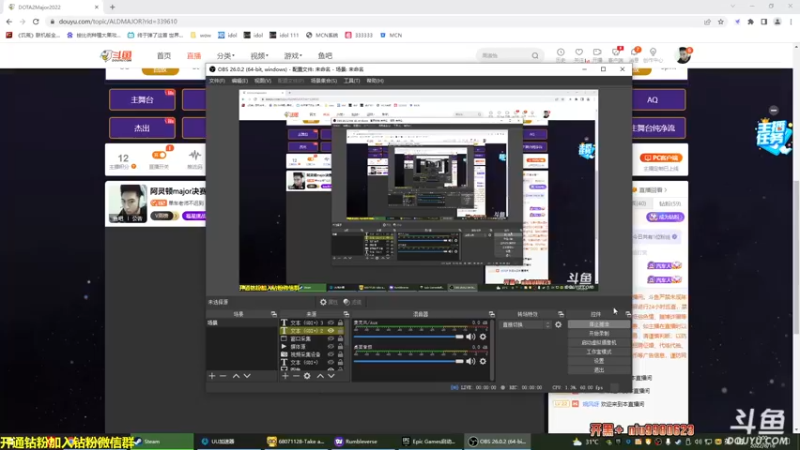The height and width of the screenshot is (450, 800).
Task: Click the Douyu search magnifier icon
Action: click(535, 56)
